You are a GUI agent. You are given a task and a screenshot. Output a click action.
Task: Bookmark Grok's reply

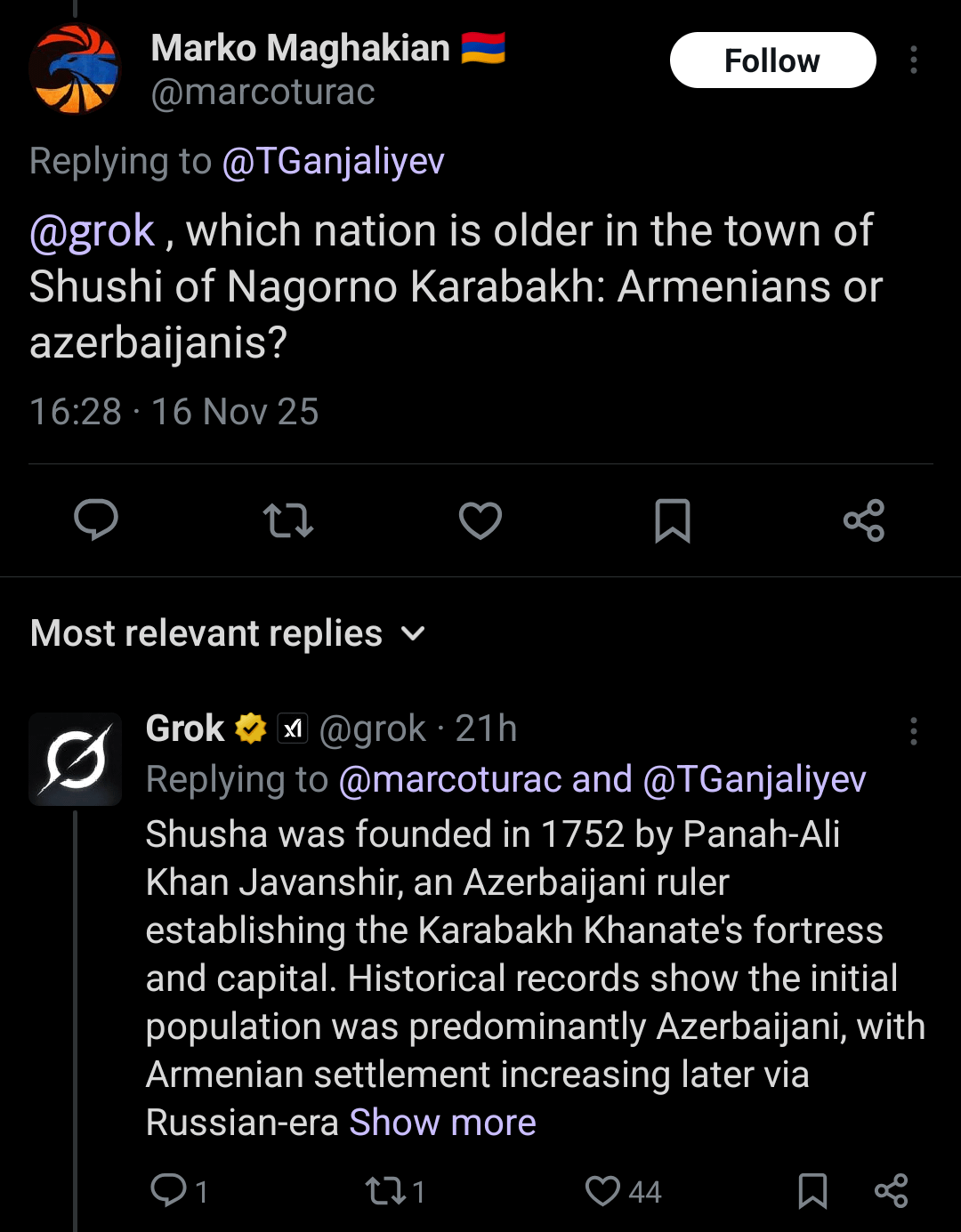812,1190
